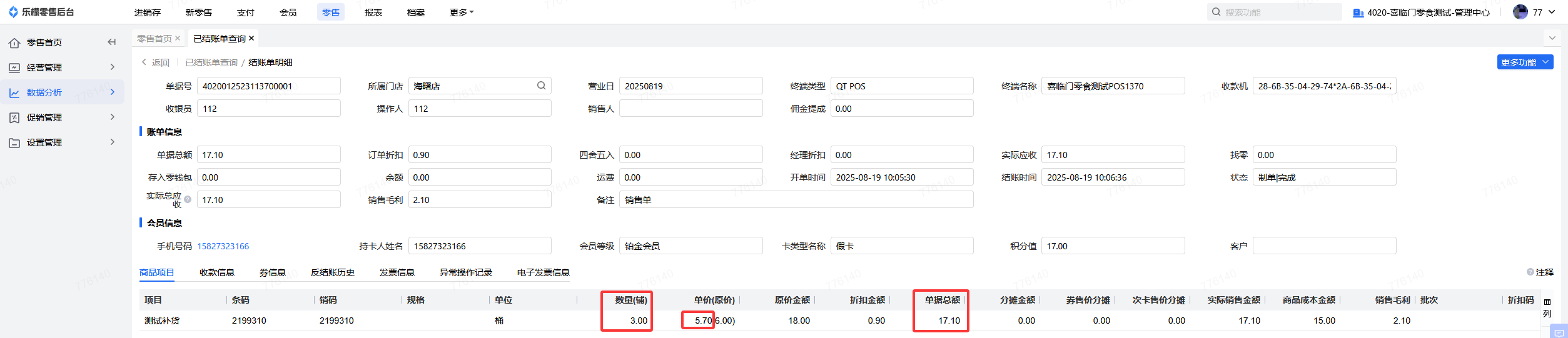Image resolution: width=1568 pixels, height=338 pixels.
Task: Open the feedback chat icon at bottom right
Action: point(1559,333)
